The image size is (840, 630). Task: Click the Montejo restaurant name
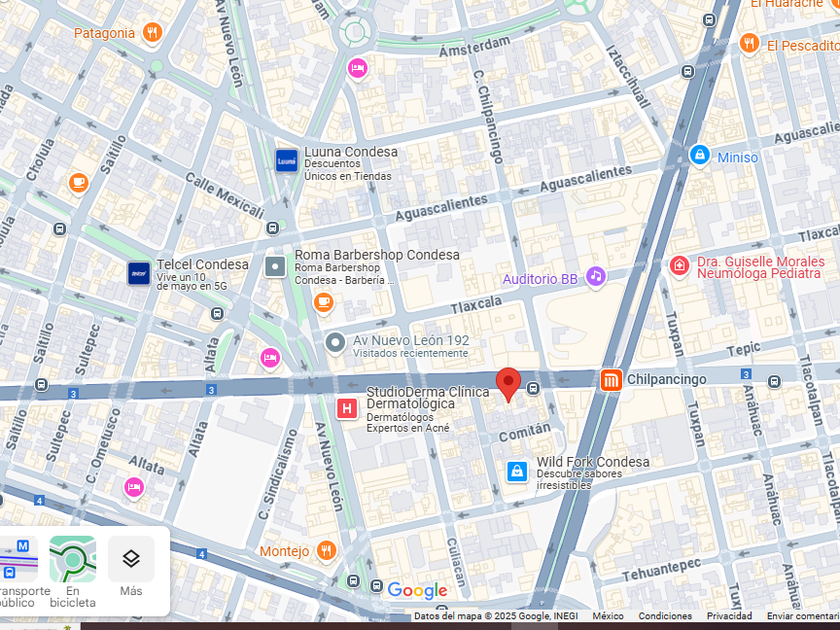click(x=284, y=551)
